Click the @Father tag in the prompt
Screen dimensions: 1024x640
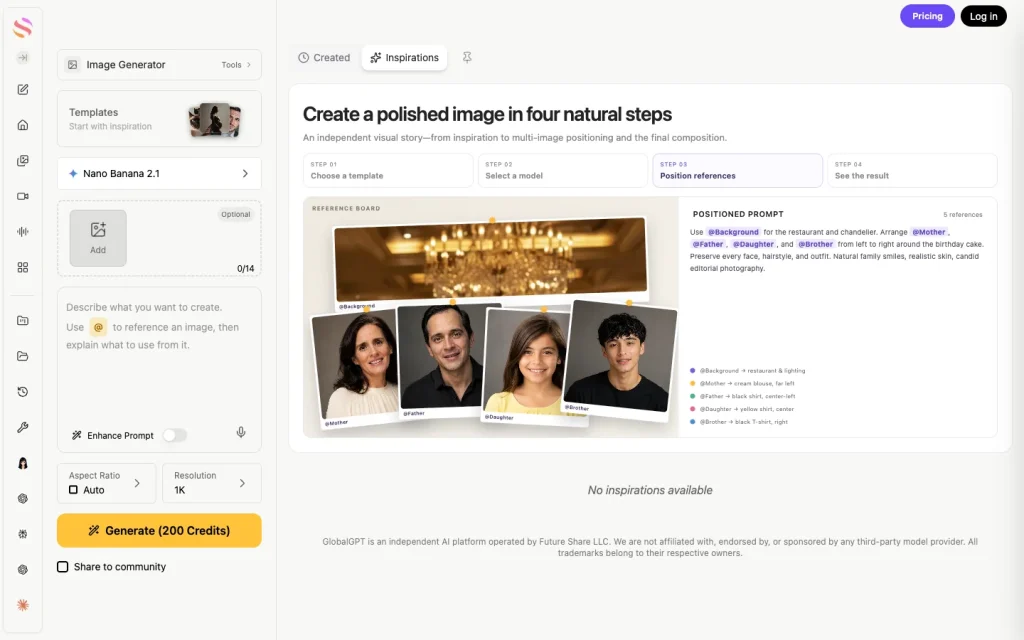click(x=708, y=244)
